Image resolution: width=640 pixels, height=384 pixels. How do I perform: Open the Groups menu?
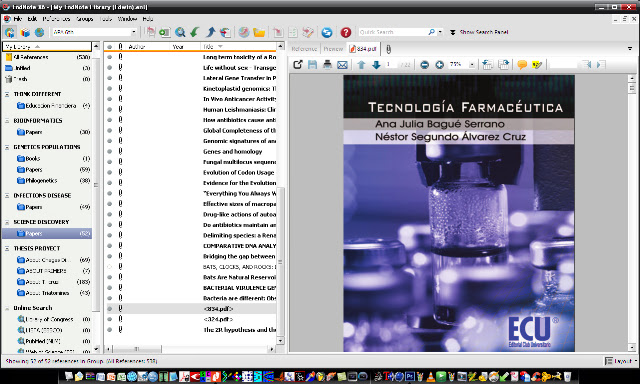point(85,19)
